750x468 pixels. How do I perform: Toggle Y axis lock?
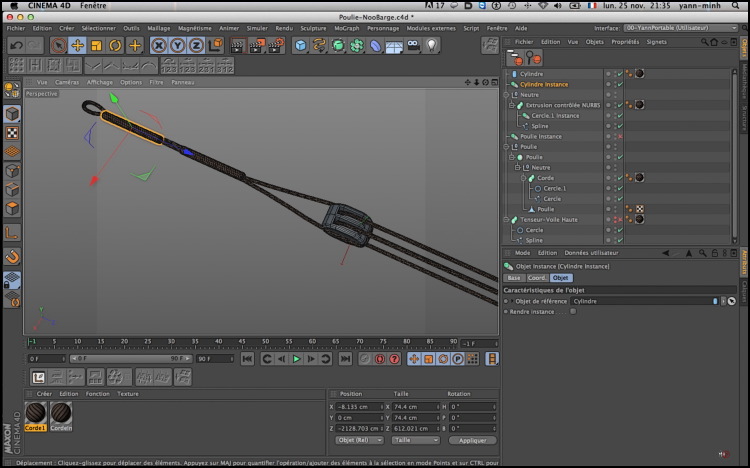177,45
